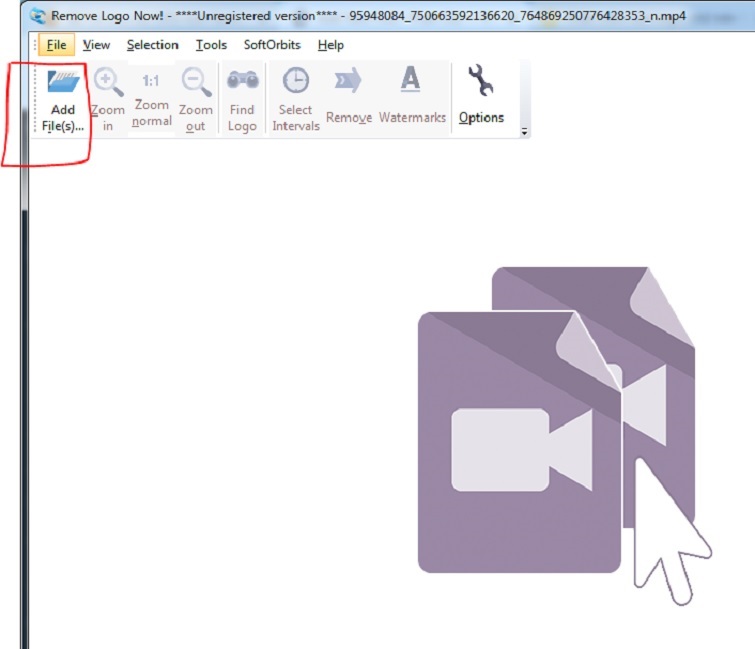
Task: Reset view using Zoom normal 1:1
Action: [152, 81]
